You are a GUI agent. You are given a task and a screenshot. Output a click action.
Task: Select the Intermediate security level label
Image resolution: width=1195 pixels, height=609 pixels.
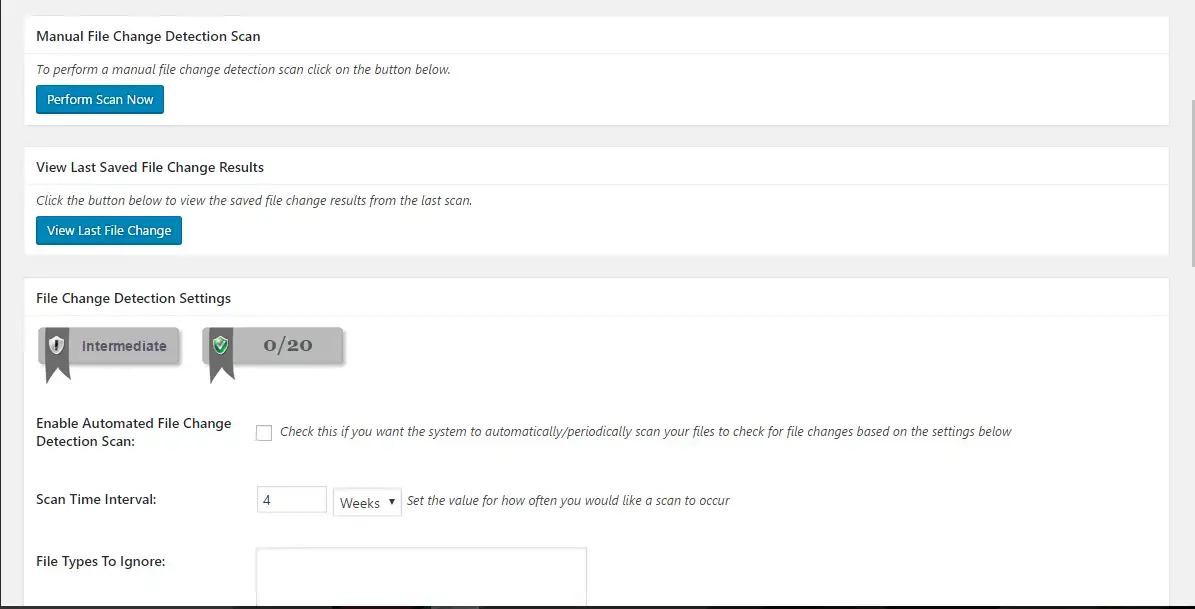pos(124,346)
